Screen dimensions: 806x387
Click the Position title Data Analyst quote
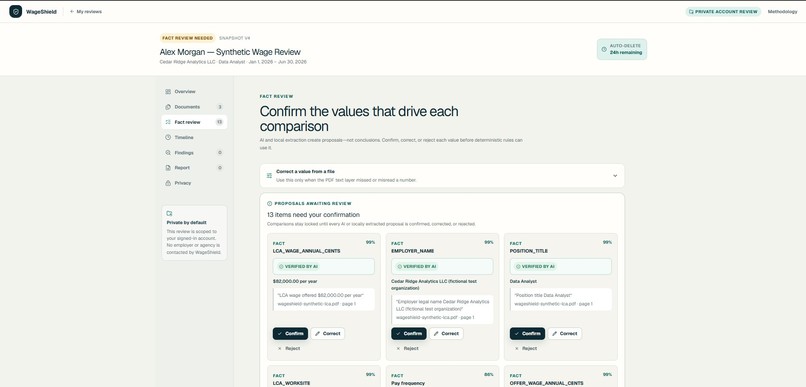tap(543, 296)
